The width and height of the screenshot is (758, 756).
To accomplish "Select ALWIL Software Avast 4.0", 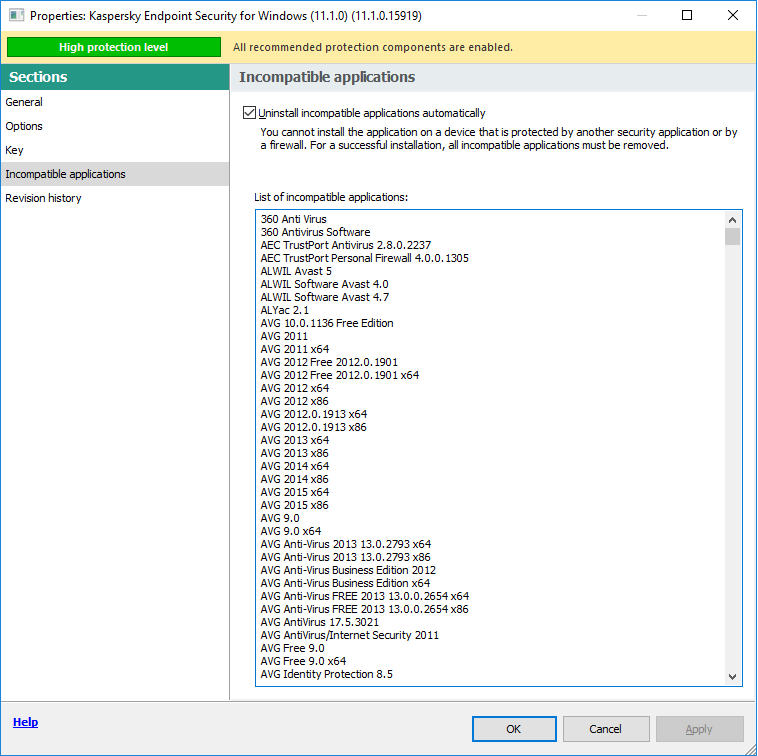I will coord(324,284).
